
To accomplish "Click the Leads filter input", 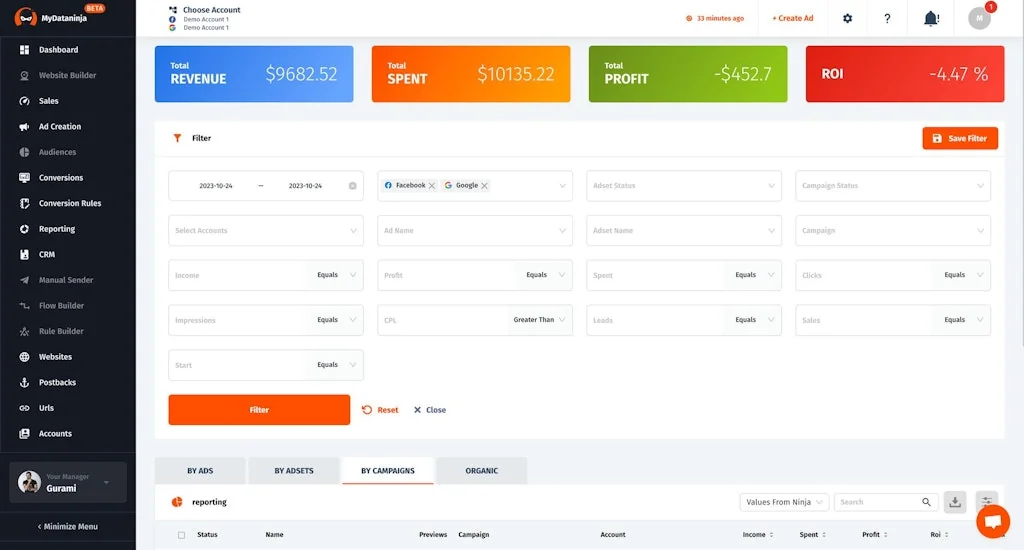I will click(653, 321).
